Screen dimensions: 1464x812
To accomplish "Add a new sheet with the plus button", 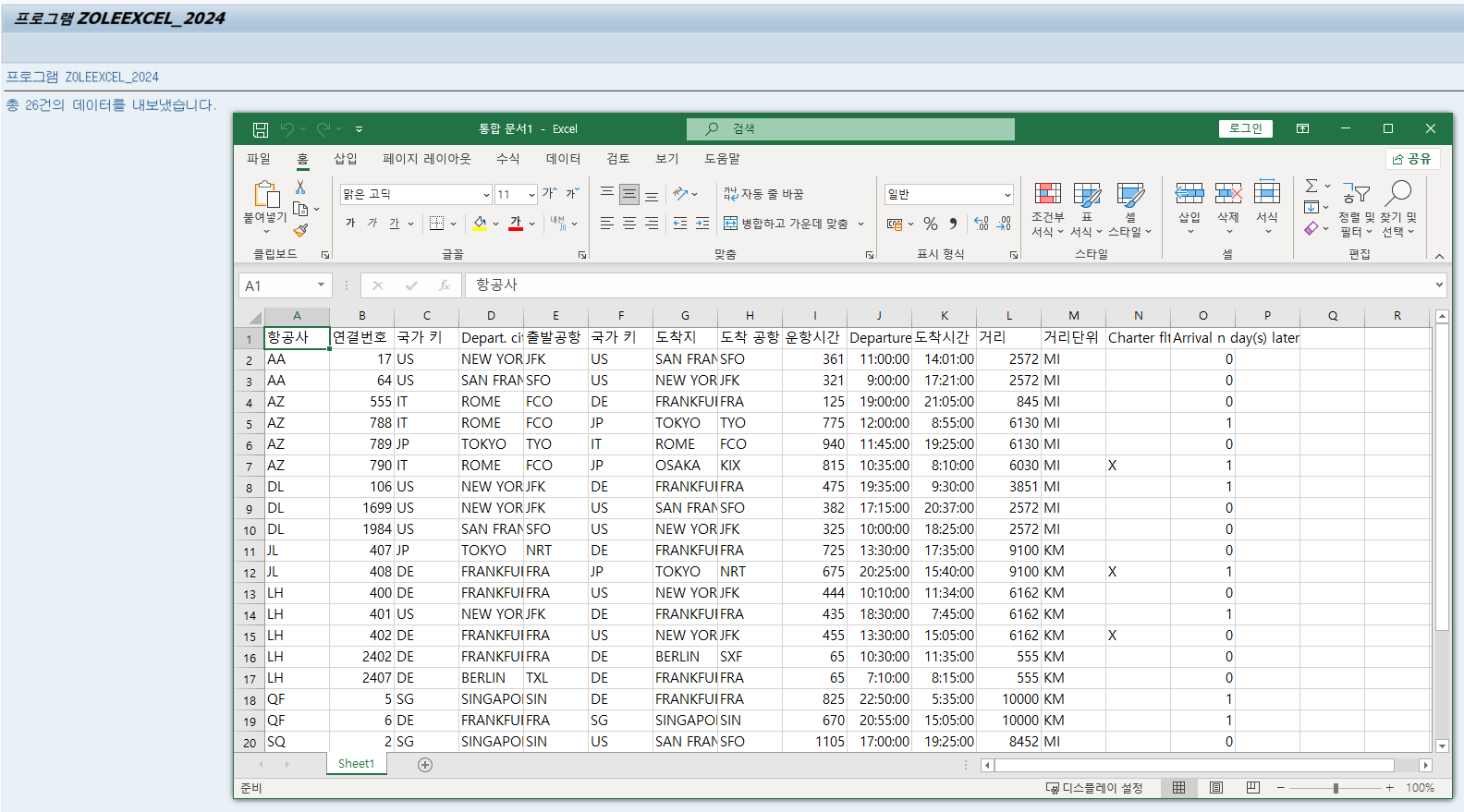I will click(x=425, y=764).
